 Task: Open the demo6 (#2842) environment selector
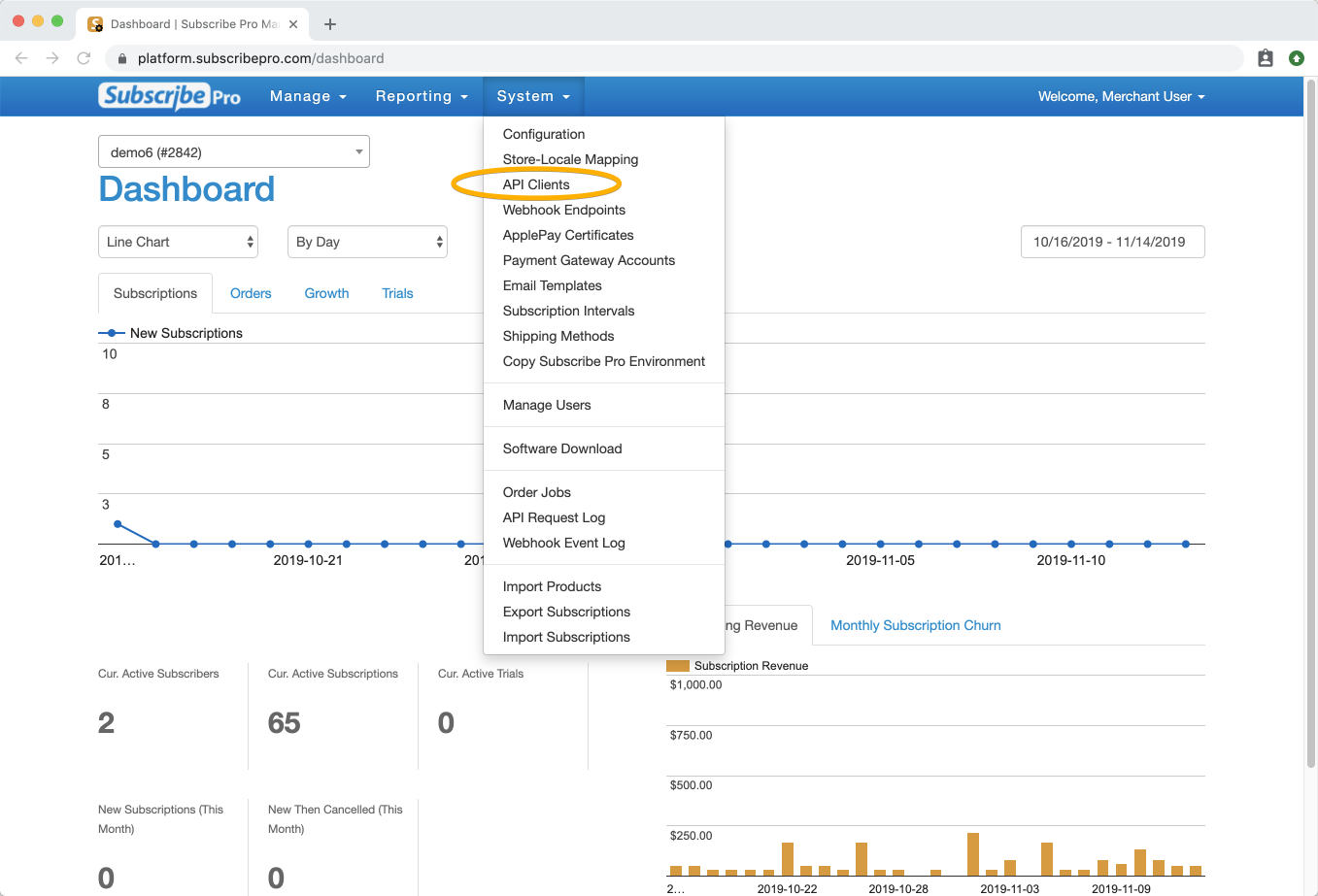[234, 151]
